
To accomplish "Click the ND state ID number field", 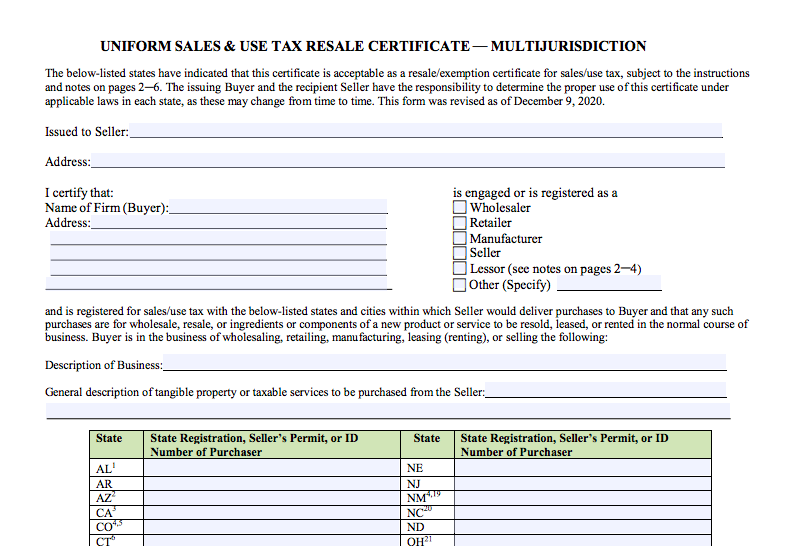I will coord(582,527).
